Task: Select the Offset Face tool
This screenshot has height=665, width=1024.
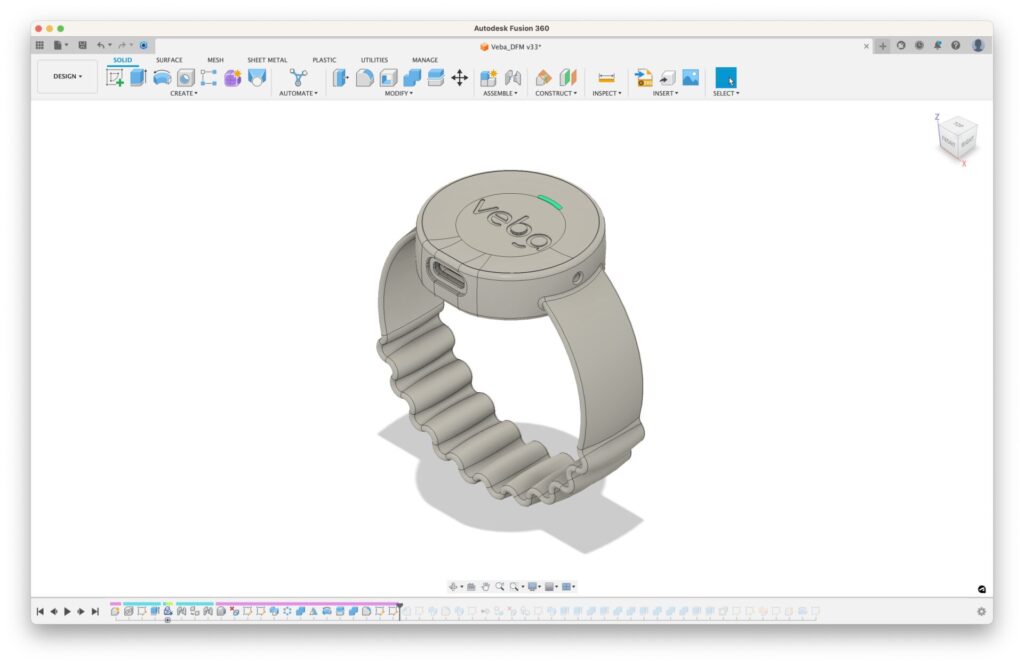Action: [436, 78]
